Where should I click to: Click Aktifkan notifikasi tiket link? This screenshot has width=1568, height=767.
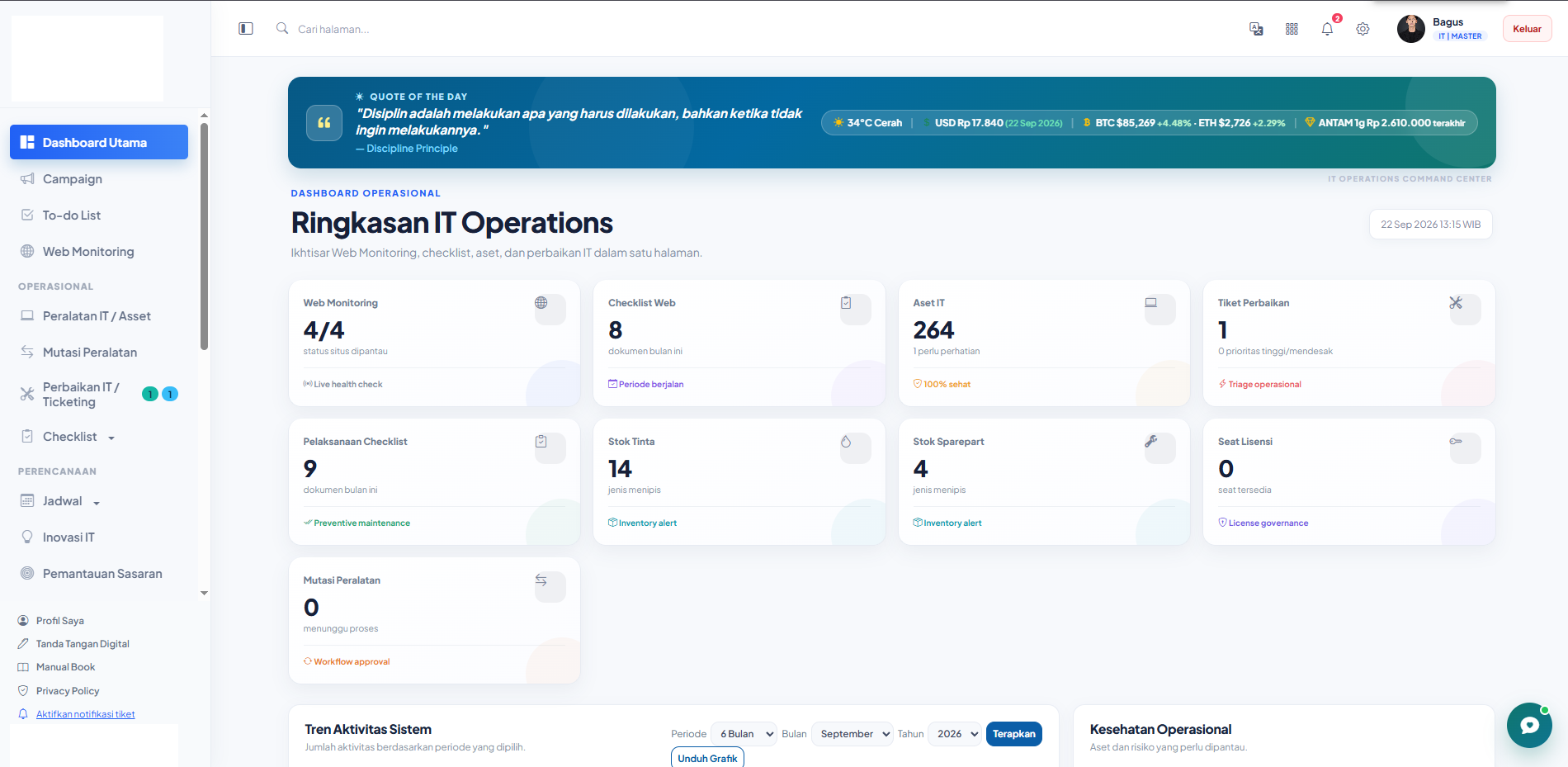click(x=86, y=714)
